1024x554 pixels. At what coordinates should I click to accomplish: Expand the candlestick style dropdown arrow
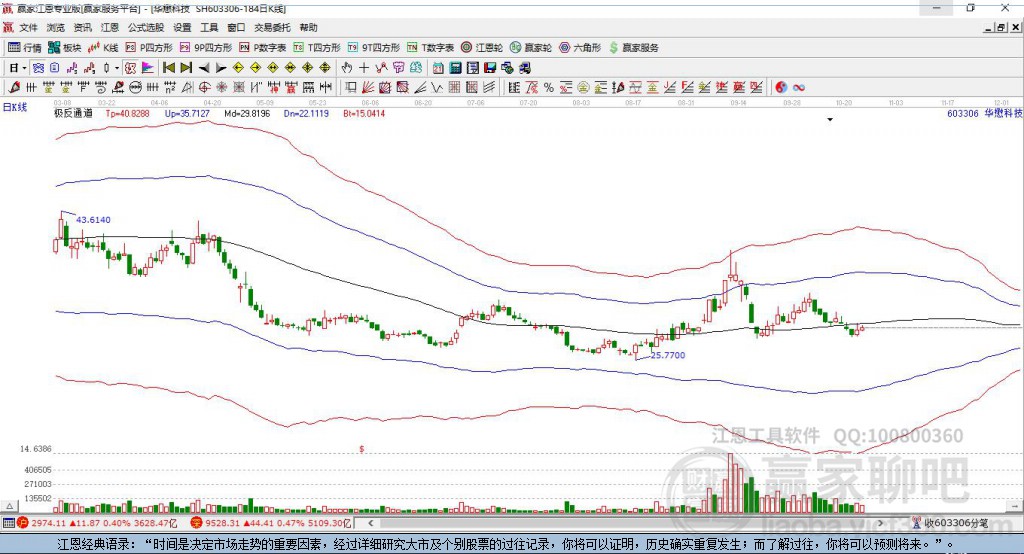(117, 68)
